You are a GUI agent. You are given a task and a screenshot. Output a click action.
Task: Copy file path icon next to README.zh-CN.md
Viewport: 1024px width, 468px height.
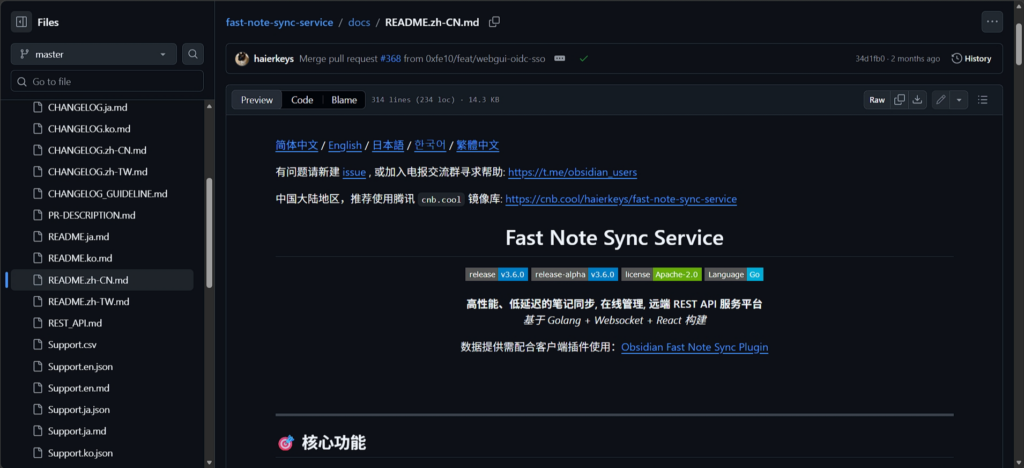[494, 22]
